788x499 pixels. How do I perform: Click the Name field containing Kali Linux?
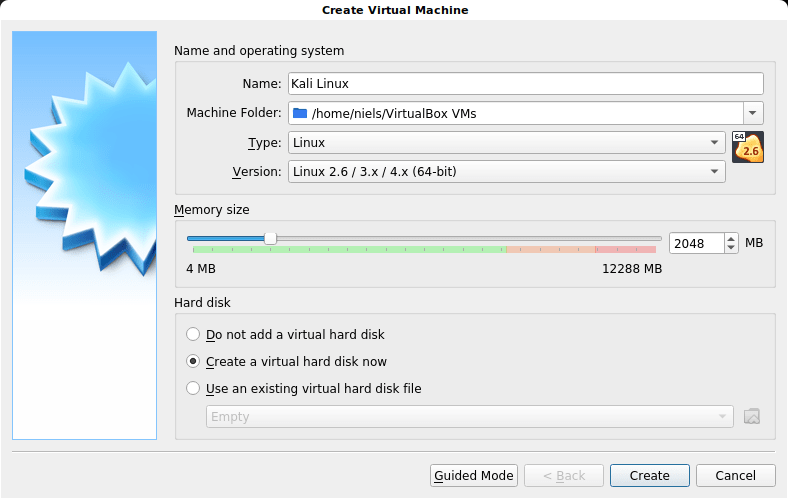(x=526, y=83)
